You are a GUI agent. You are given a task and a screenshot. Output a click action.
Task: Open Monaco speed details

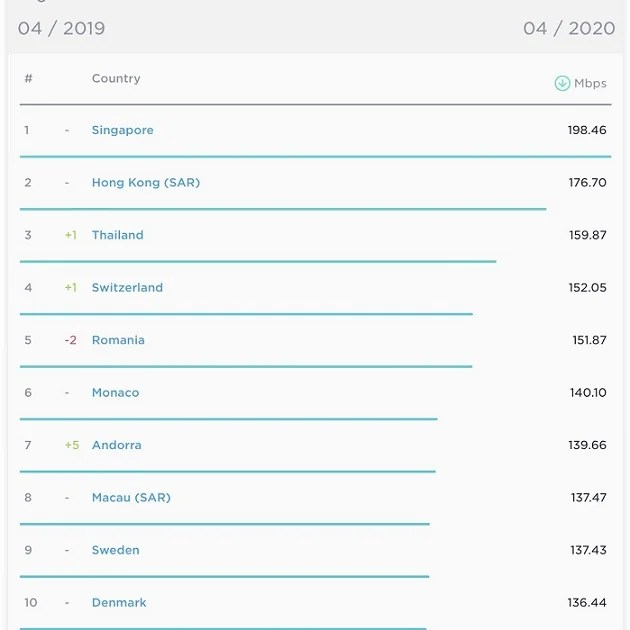pyautogui.click(x=115, y=393)
